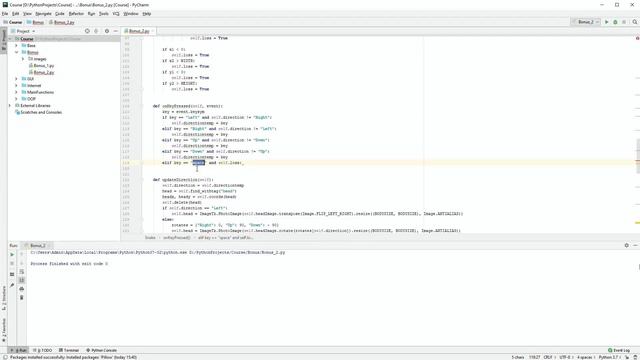Close the Bonus_2.py editor tab
640x360 pixels.
(153, 31)
